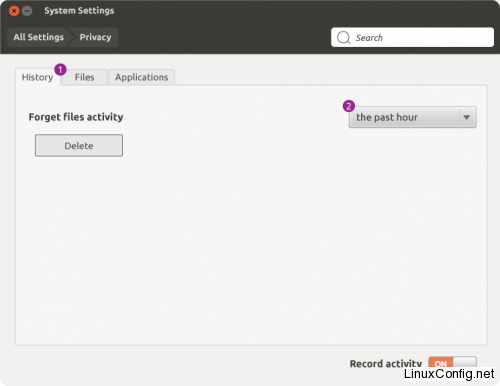500x386 pixels.
Task: Close the System Settings window
Action: tap(14, 11)
